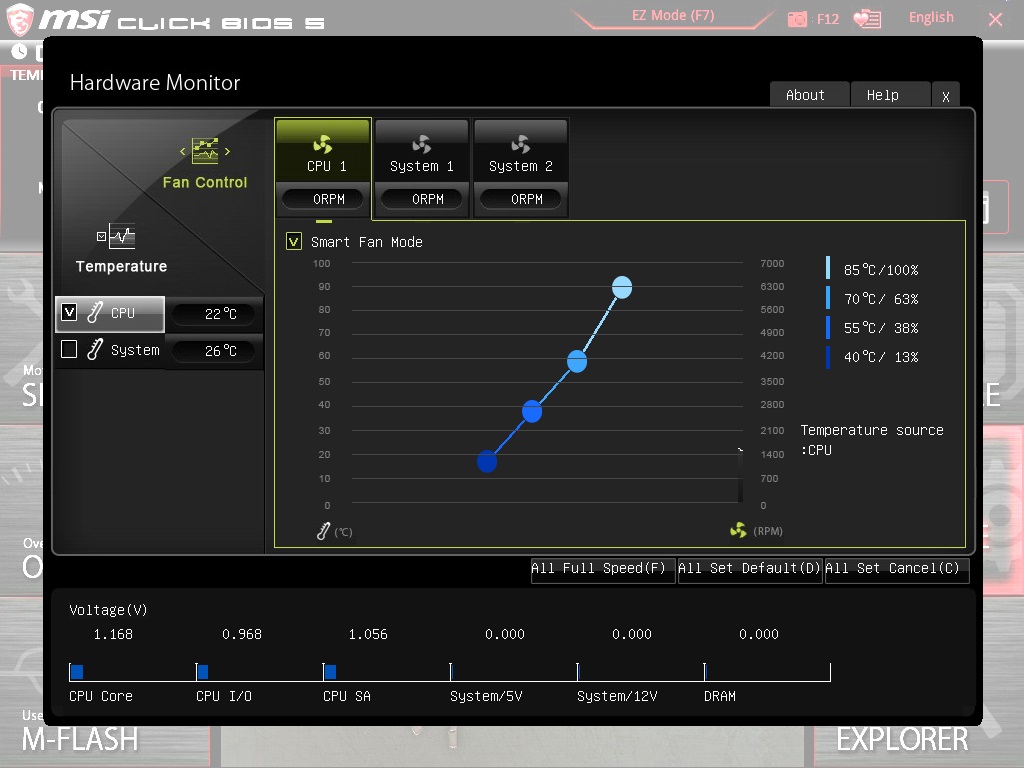Viewport: 1024px width, 768px height.
Task: Click the Fan Control graph icon
Action: click(x=205, y=151)
